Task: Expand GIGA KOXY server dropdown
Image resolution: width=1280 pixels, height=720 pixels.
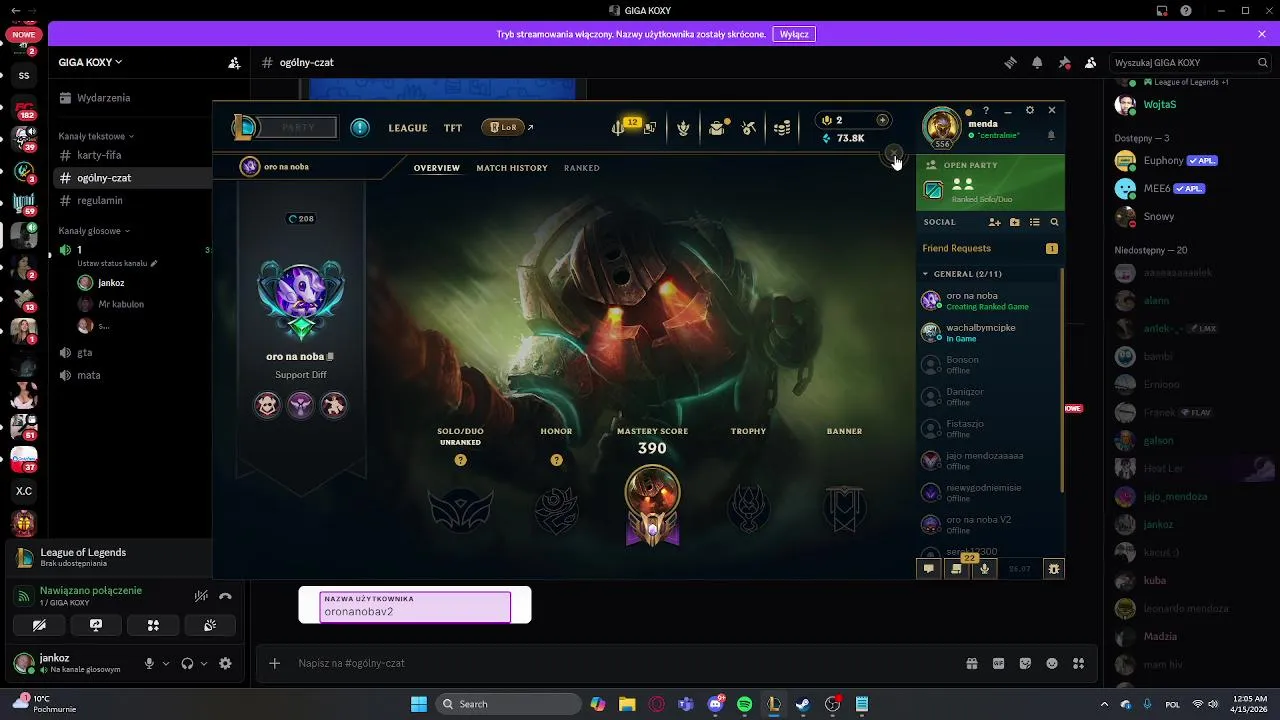Action: tap(91, 62)
